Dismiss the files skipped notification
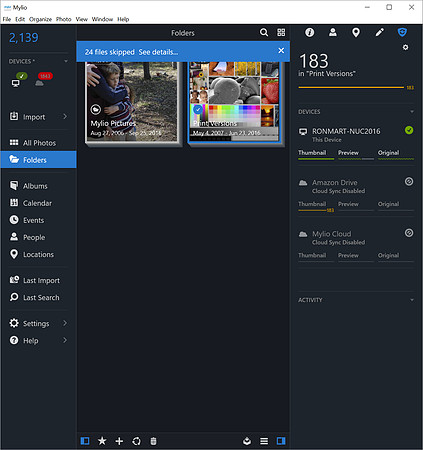 [281, 51]
